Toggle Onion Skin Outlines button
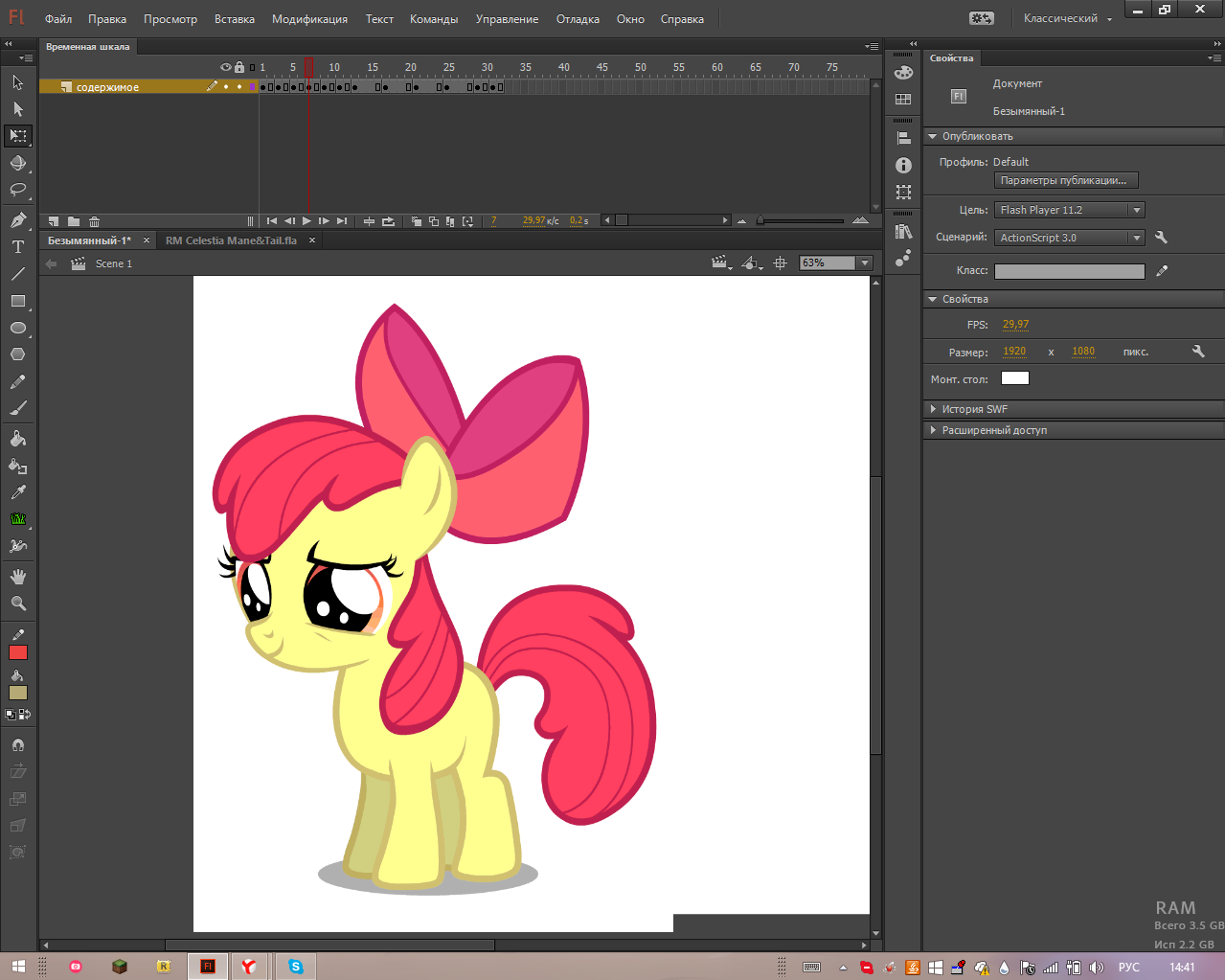The height and width of the screenshot is (980, 1225). [x=433, y=221]
